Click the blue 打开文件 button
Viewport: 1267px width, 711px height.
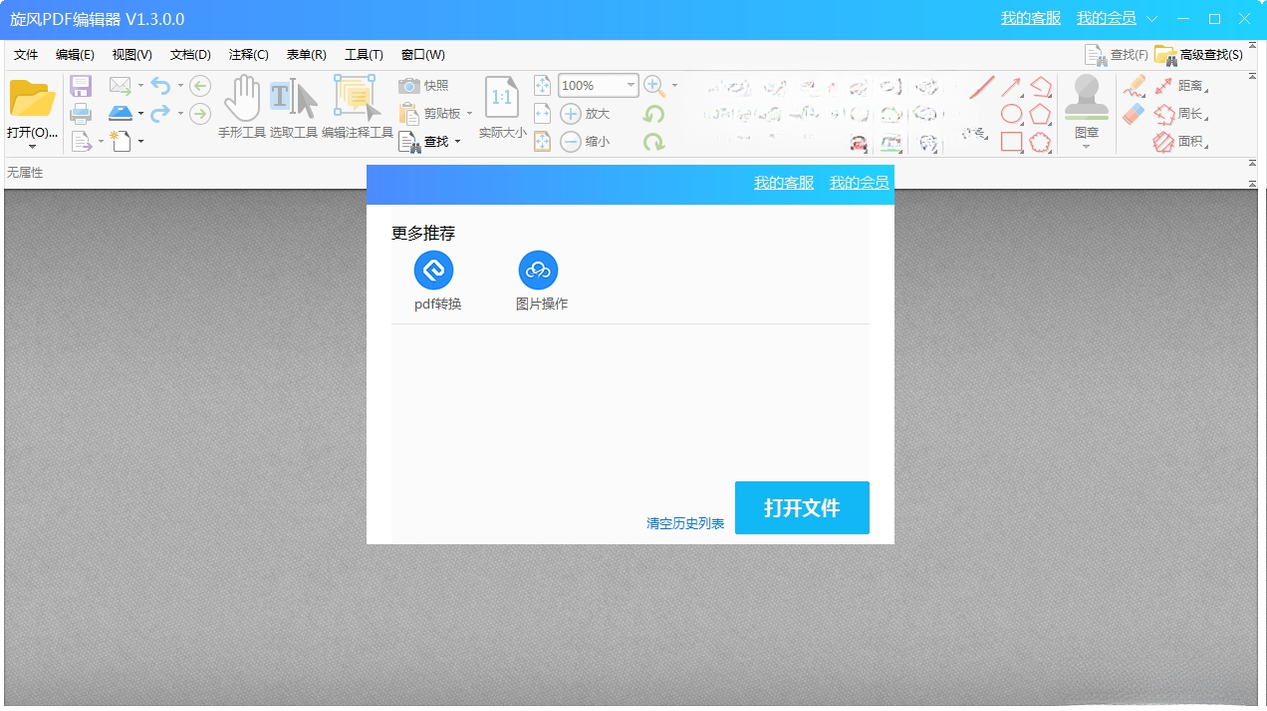pyautogui.click(x=802, y=508)
